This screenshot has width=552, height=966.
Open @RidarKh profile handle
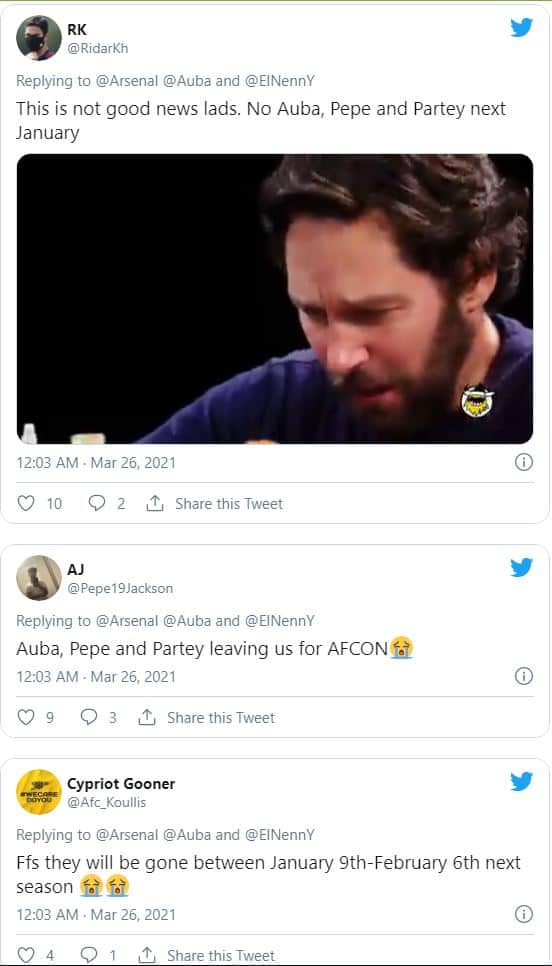point(97,49)
